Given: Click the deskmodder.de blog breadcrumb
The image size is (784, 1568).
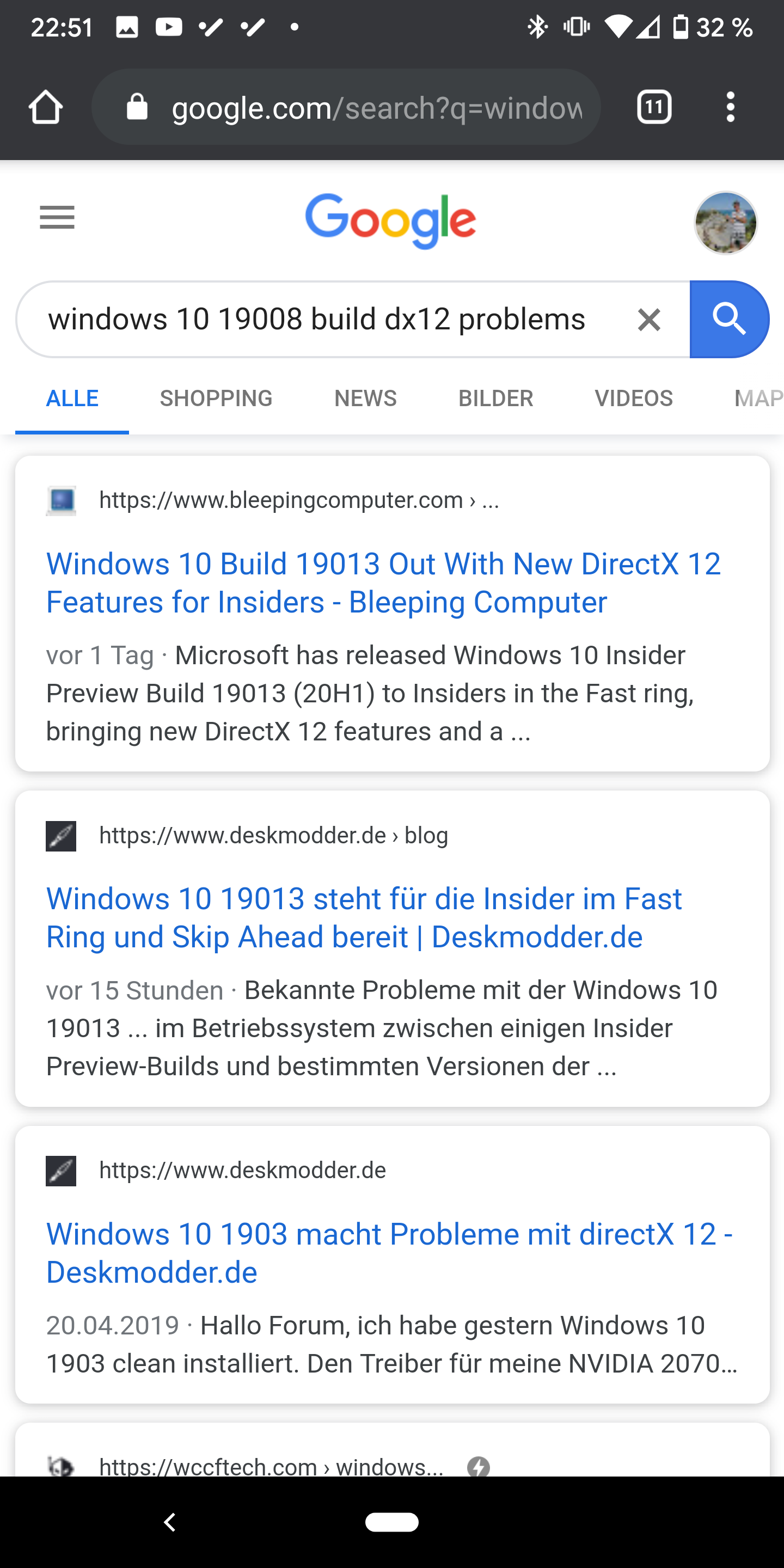Looking at the screenshot, I should tap(273, 835).
